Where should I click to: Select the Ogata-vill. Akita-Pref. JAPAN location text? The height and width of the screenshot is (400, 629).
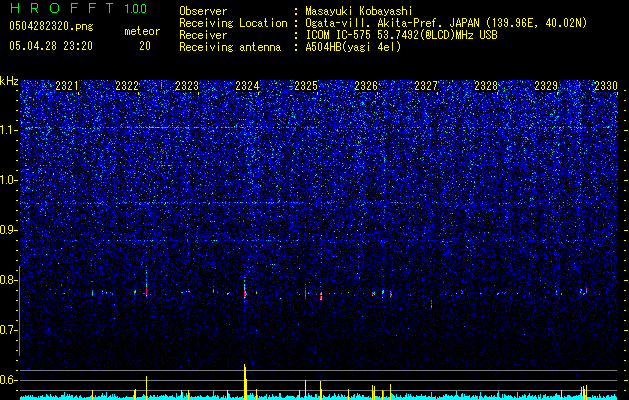[446, 23]
